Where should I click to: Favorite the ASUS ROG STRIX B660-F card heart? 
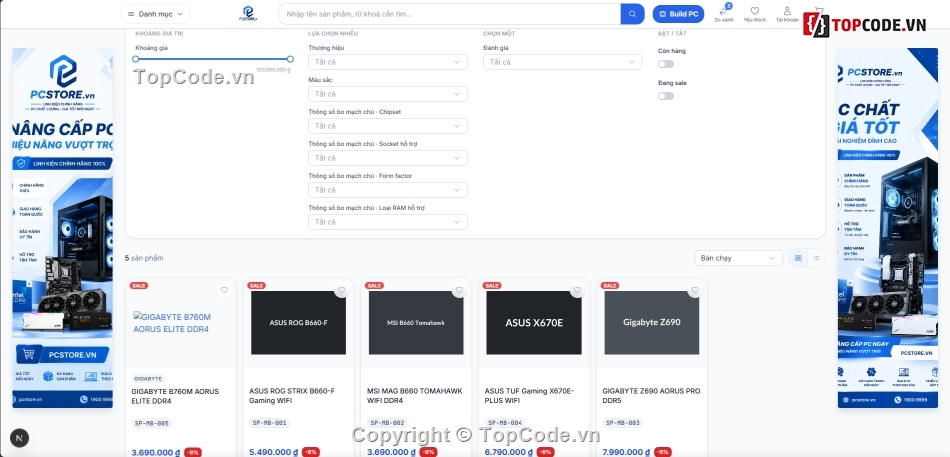[342, 290]
